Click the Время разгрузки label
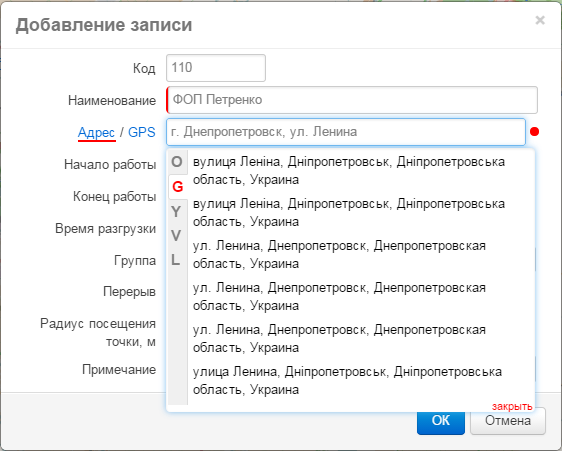The image size is (562, 451). pos(105,228)
